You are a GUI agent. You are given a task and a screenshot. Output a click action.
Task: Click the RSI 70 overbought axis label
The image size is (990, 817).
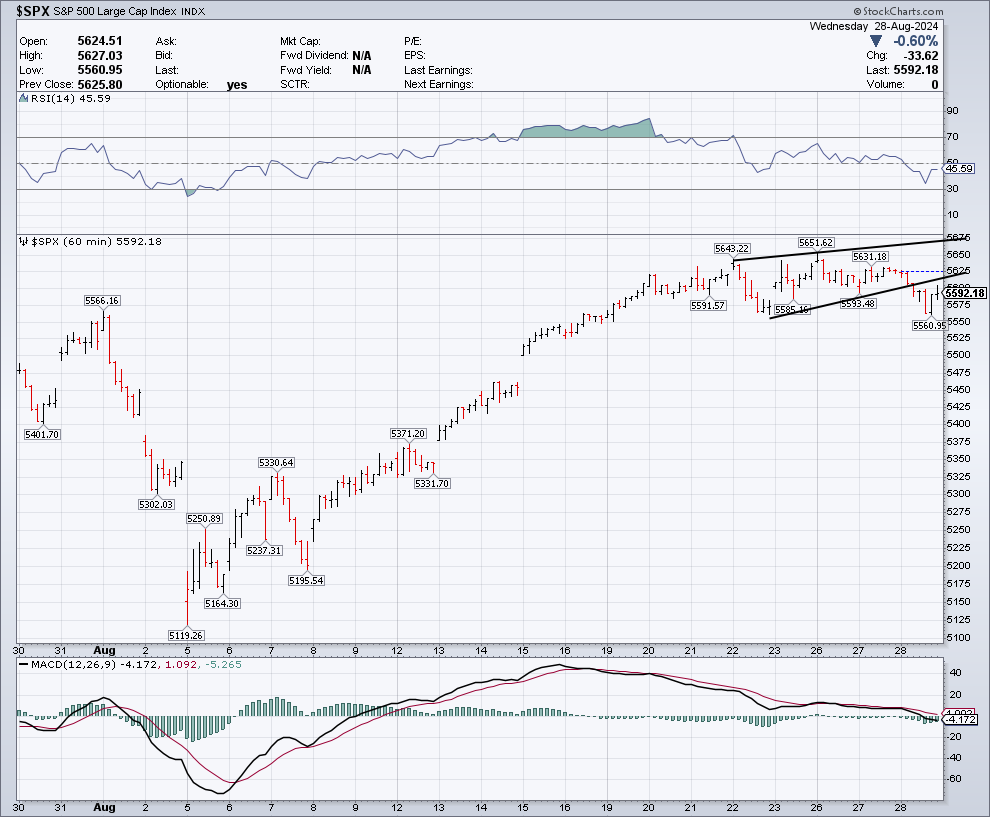pos(952,136)
